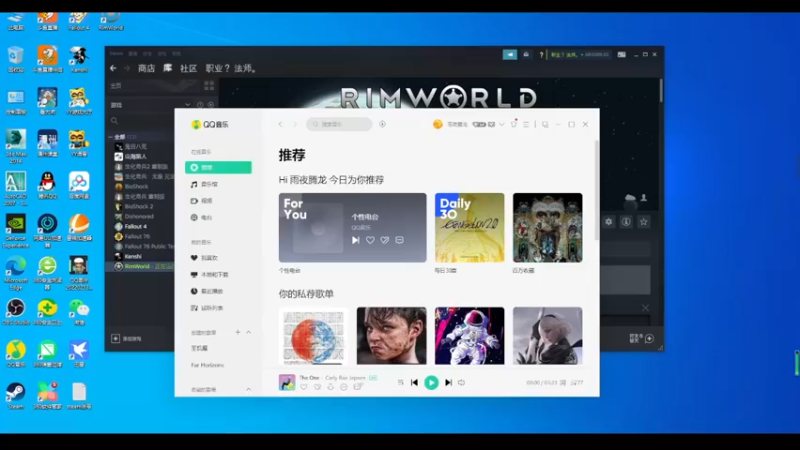Select Kenshi in Steam library list
800x450 pixels.
coord(133,256)
